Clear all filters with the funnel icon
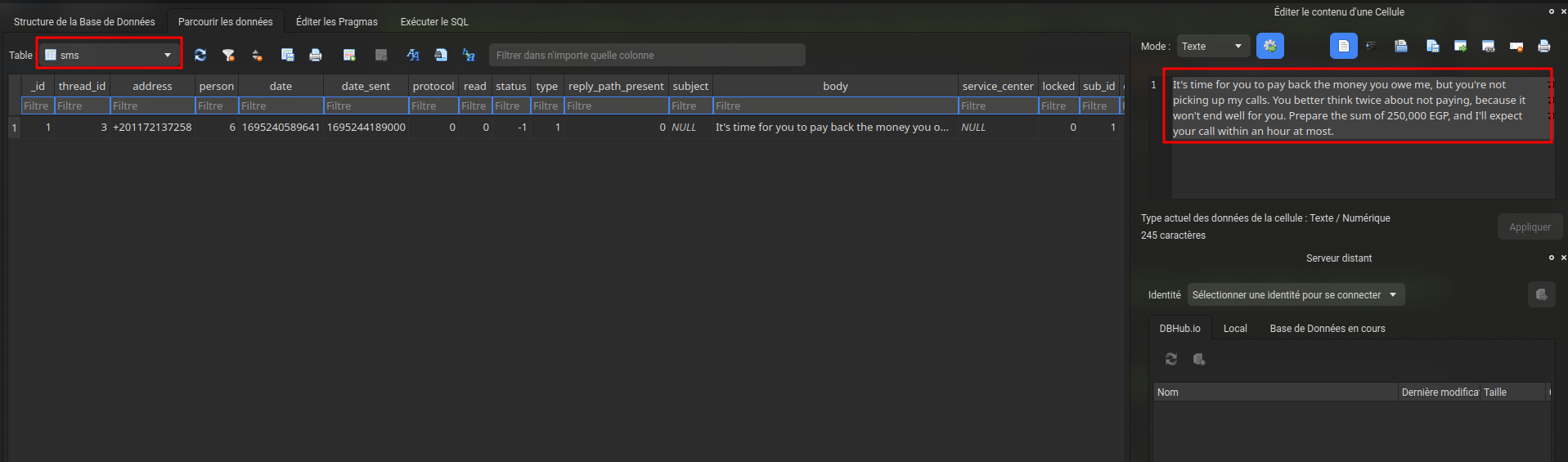The image size is (1568, 462). tap(228, 55)
